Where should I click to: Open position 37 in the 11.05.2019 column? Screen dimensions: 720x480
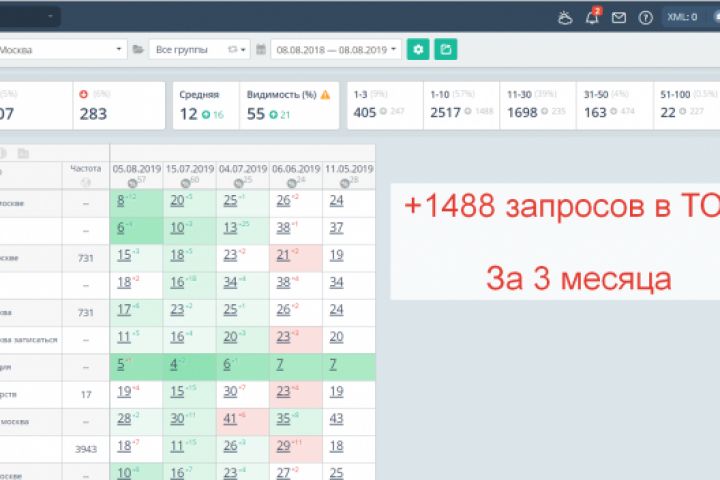[x=337, y=228]
